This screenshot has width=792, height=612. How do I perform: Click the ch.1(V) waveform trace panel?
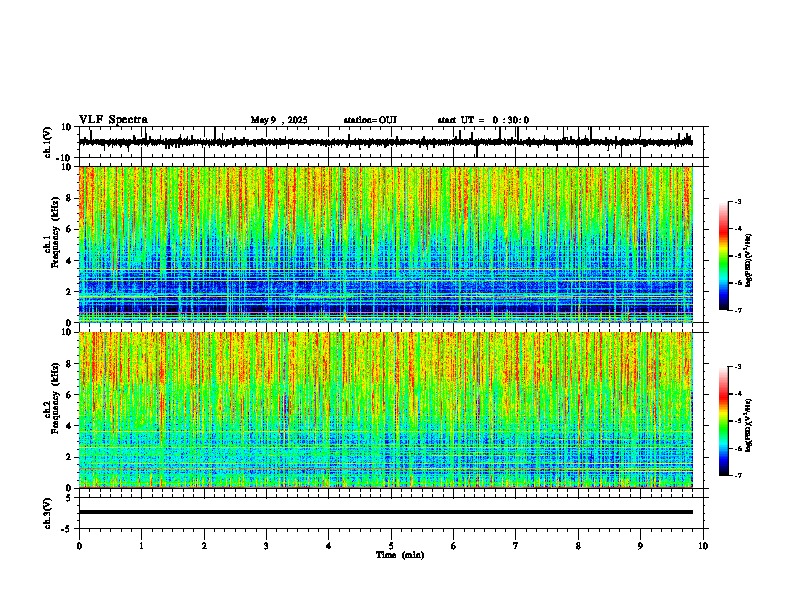[391, 142]
